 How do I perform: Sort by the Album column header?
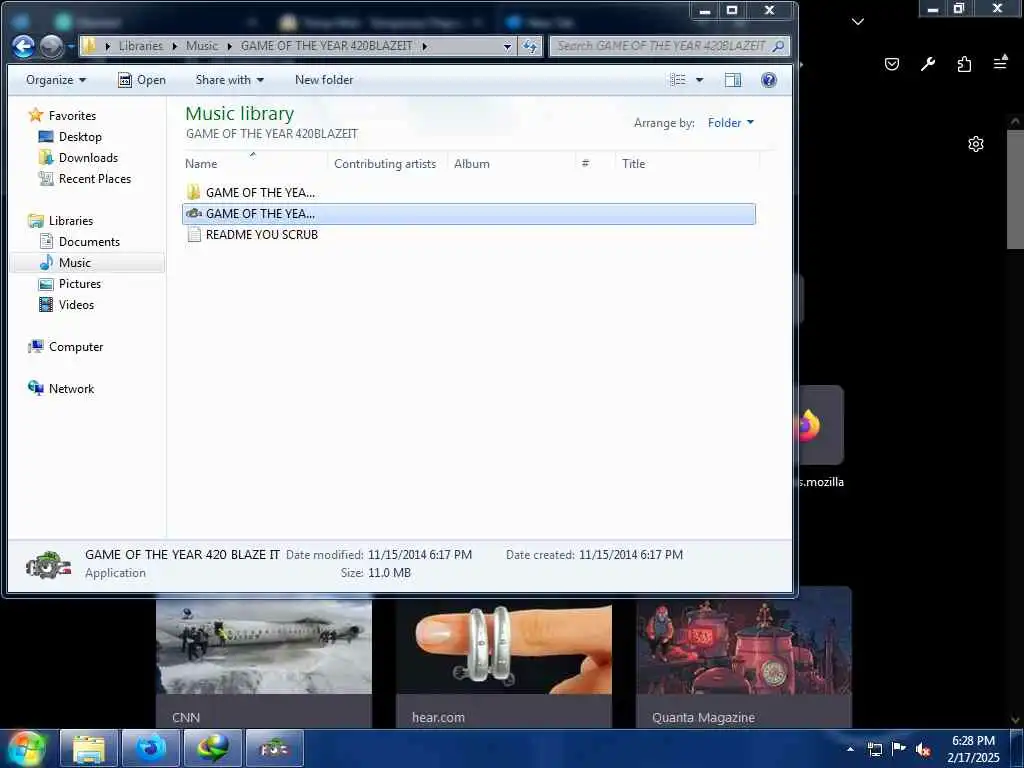[511, 163]
